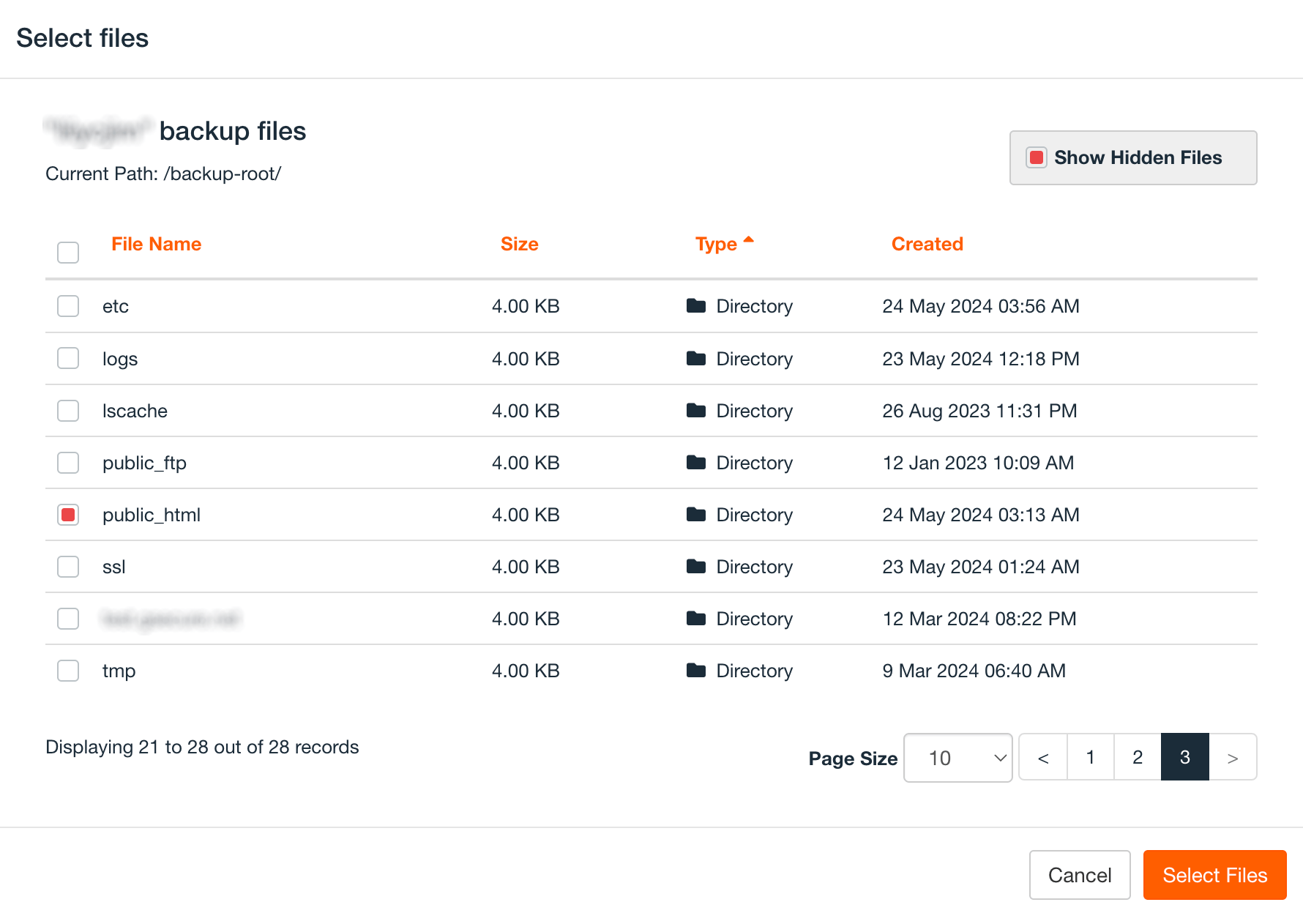Screen dimensions: 1303x924
Task: Switch to page 2 of records
Action: [x=1137, y=757]
